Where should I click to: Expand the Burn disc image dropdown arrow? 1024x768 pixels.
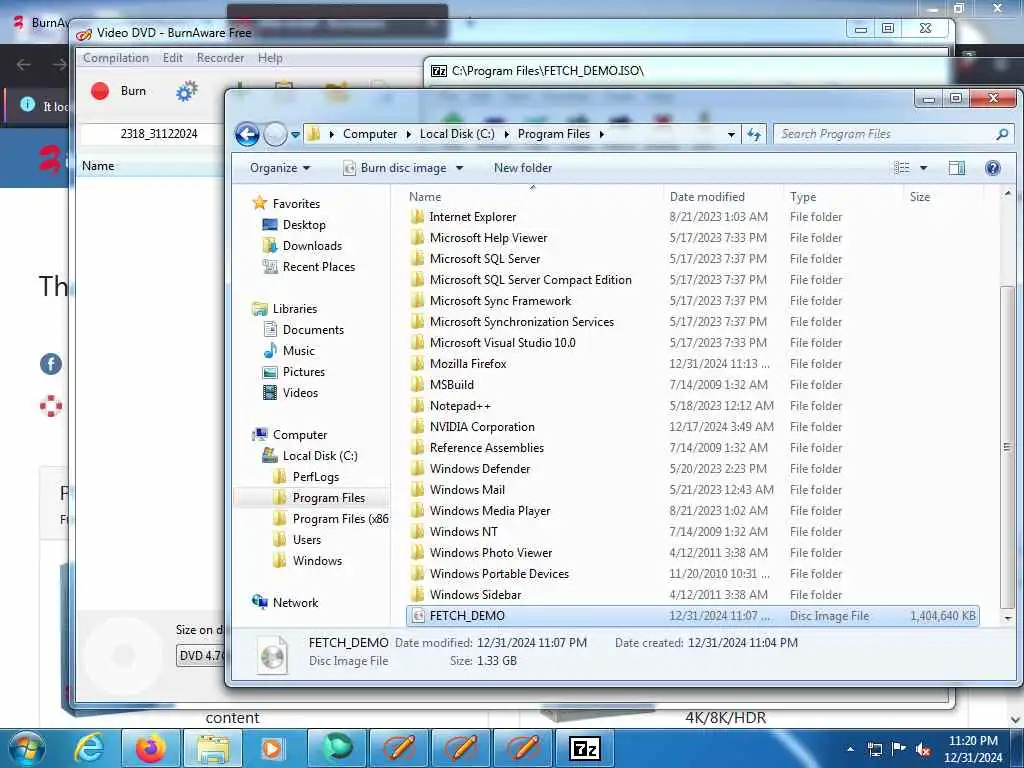point(459,168)
